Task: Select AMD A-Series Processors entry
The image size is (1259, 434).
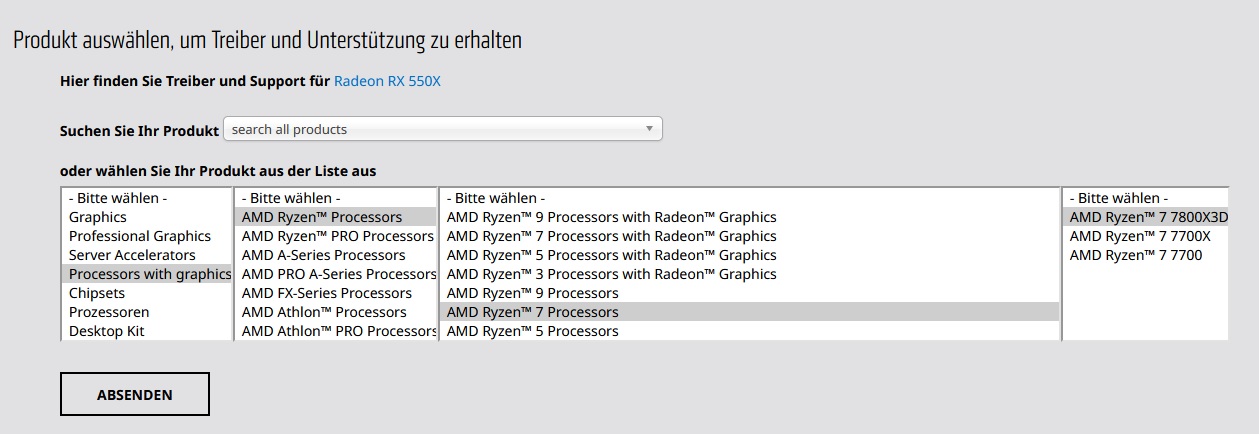Action: click(323, 255)
